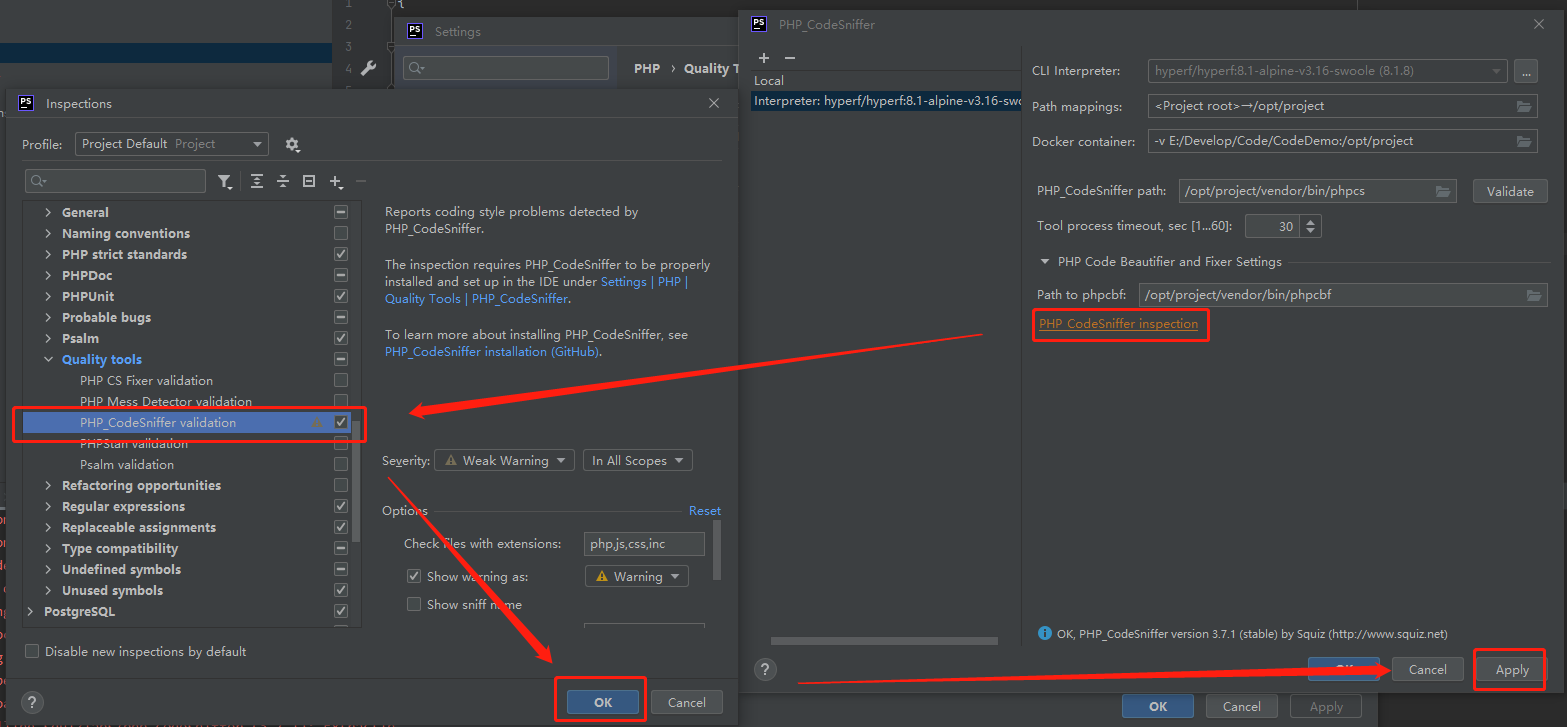The image size is (1567, 727).
Task: Open the ellipsis button beside CLI Interpreter
Action: coord(1525,71)
